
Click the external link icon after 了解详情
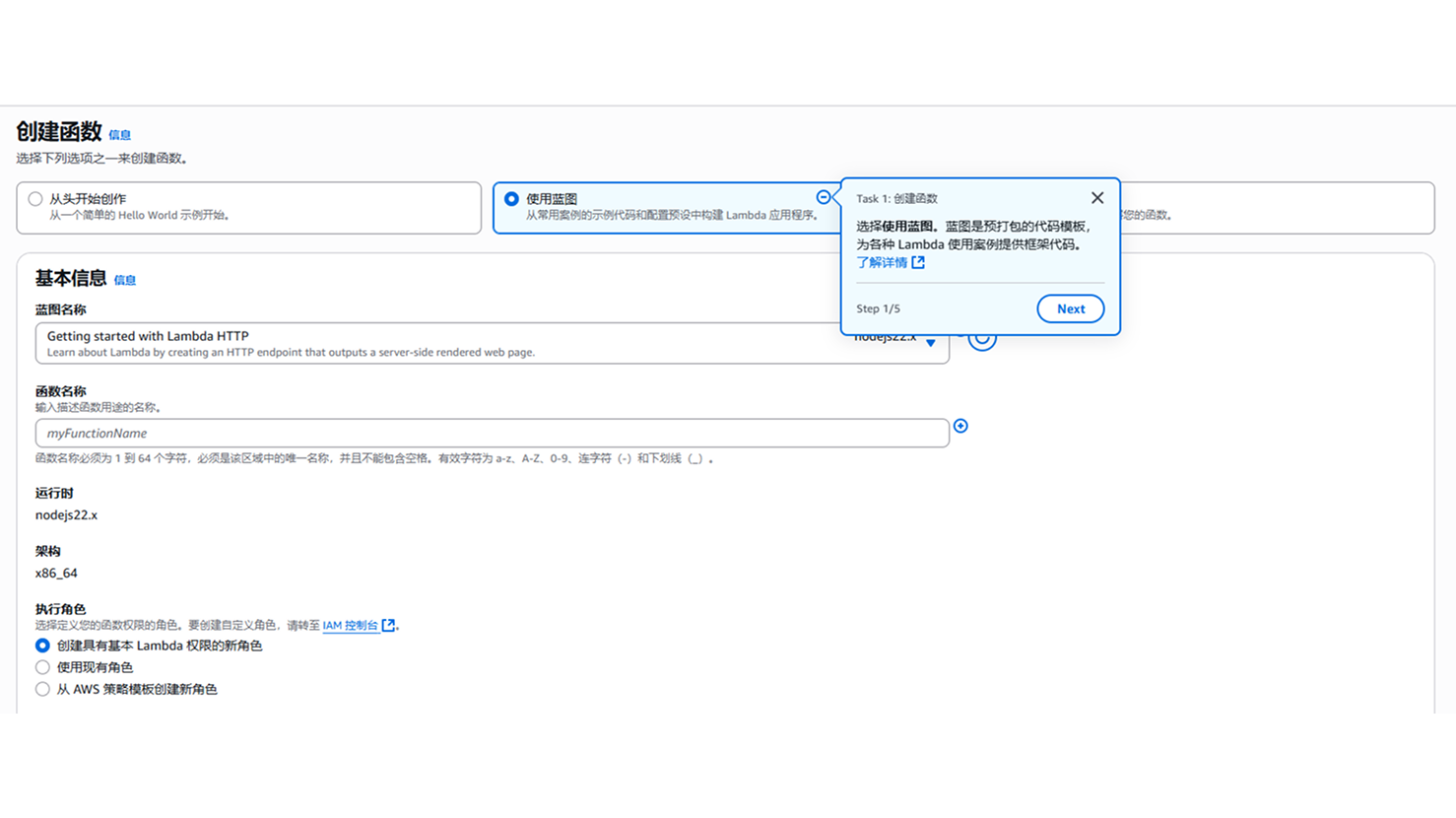tap(918, 262)
